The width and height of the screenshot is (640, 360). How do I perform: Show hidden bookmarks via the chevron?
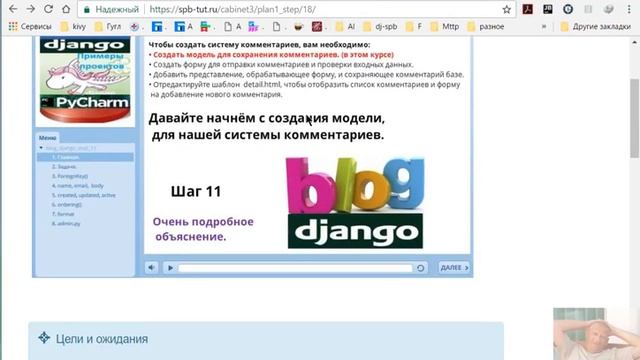coord(544,27)
